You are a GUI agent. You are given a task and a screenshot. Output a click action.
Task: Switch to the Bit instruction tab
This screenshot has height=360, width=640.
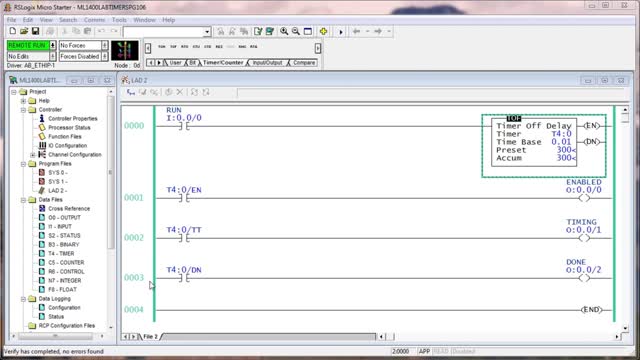pyautogui.click(x=192, y=62)
